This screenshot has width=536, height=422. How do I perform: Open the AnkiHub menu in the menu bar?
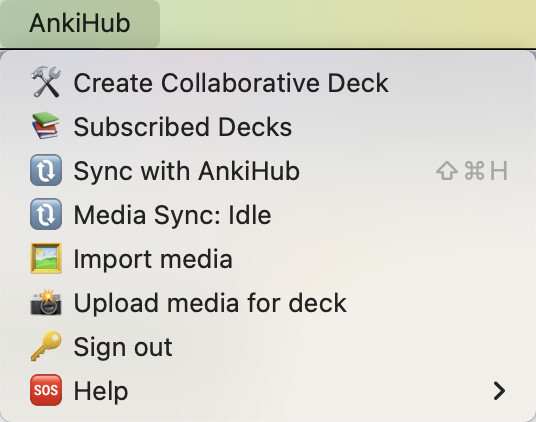pyautogui.click(x=80, y=23)
